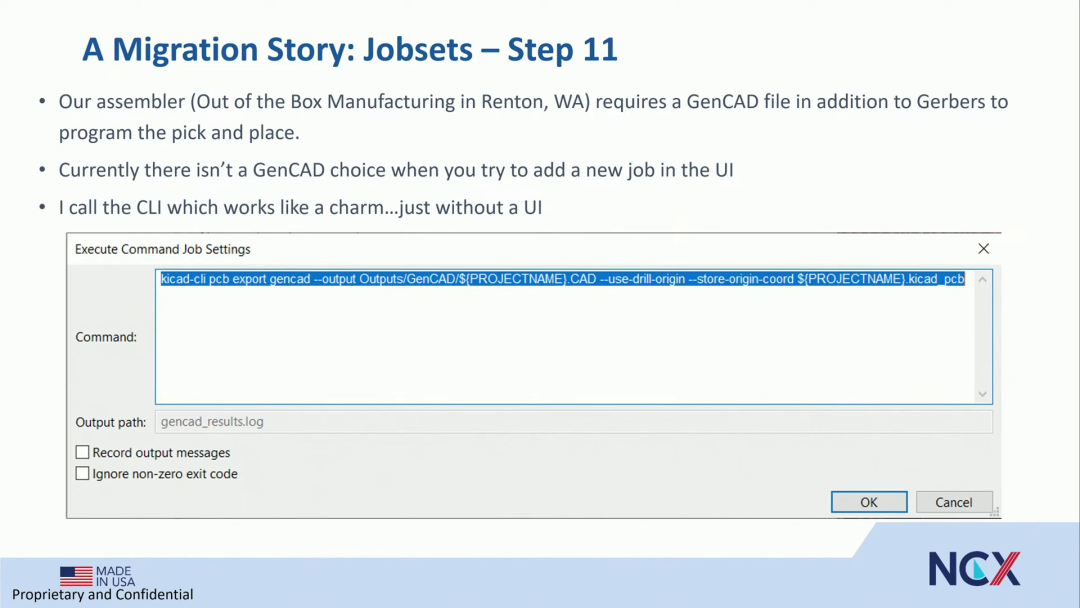The height and width of the screenshot is (608, 1080).
Task: Enable the Record output messages checkbox
Action: point(82,452)
